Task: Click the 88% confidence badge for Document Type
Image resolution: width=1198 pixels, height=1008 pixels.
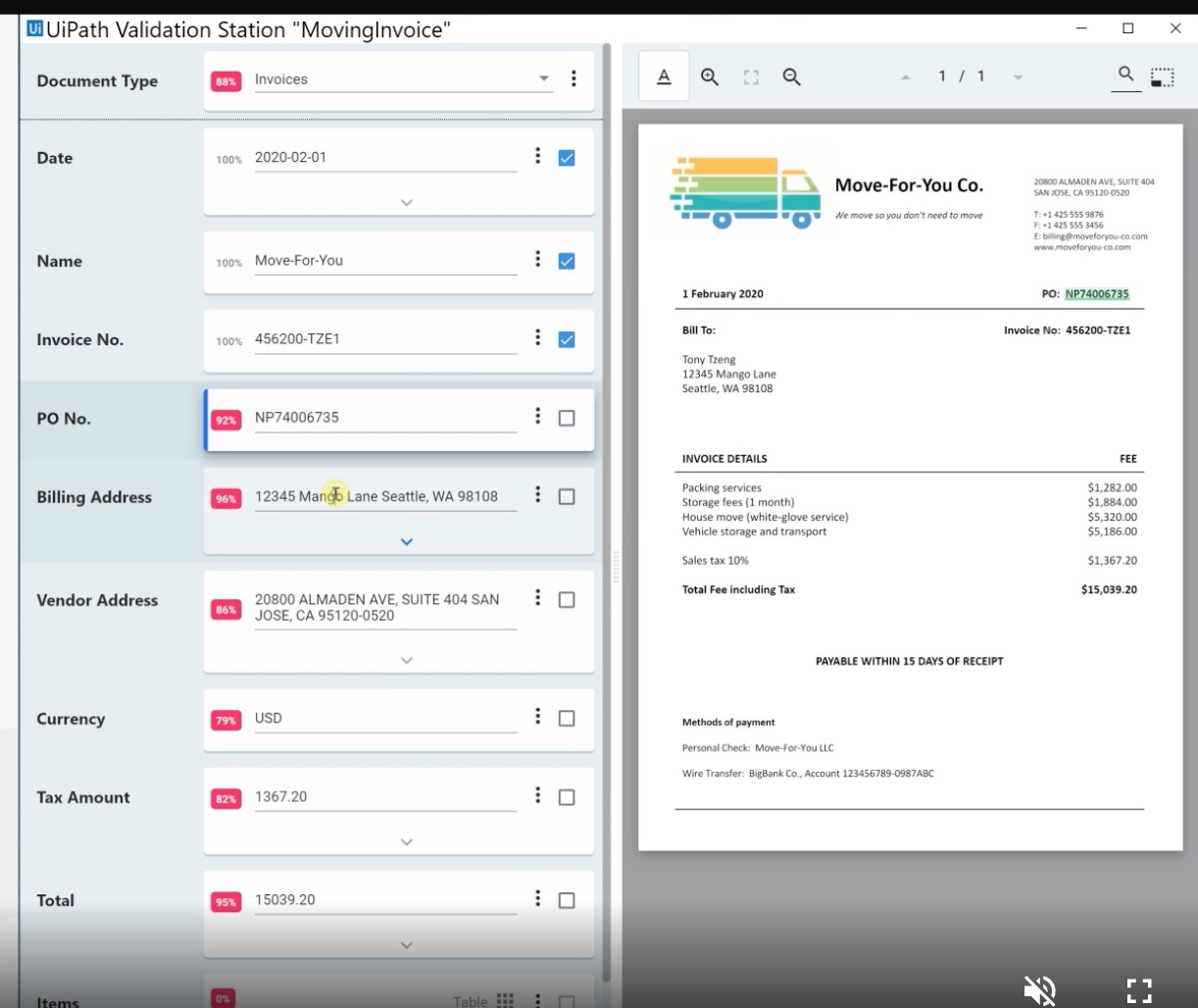Action: point(225,81)
